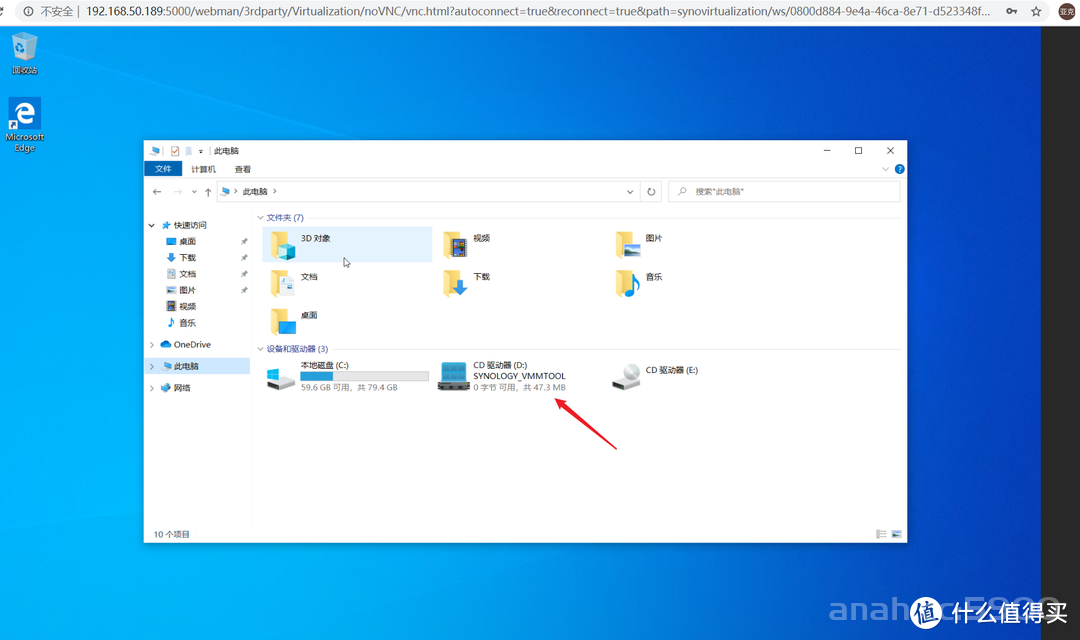Click 10 个项目 status bar text
The image size is (1080, 640).
point(172,535)
